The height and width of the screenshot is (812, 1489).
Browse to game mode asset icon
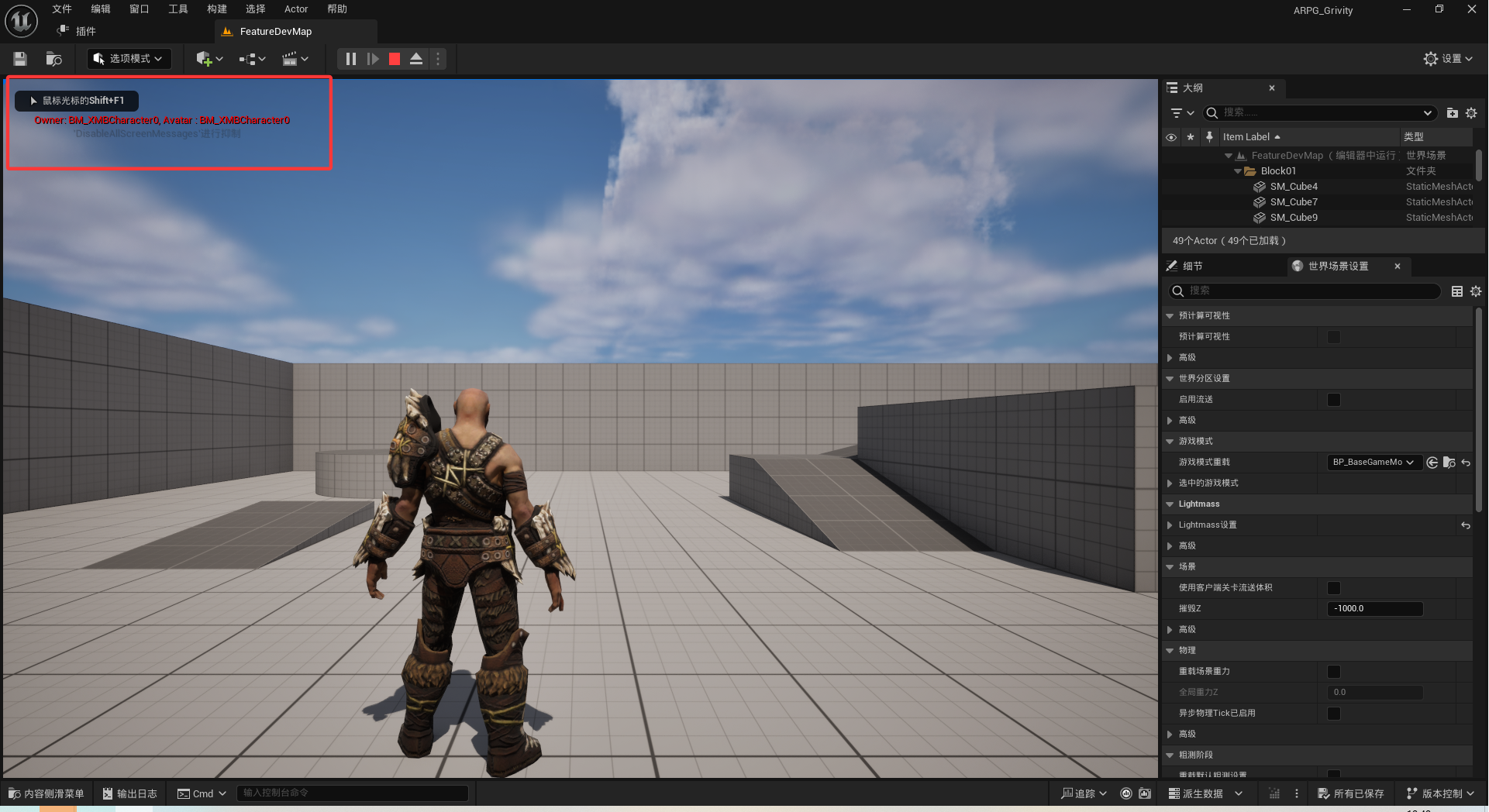click(x=1449, y=463)
